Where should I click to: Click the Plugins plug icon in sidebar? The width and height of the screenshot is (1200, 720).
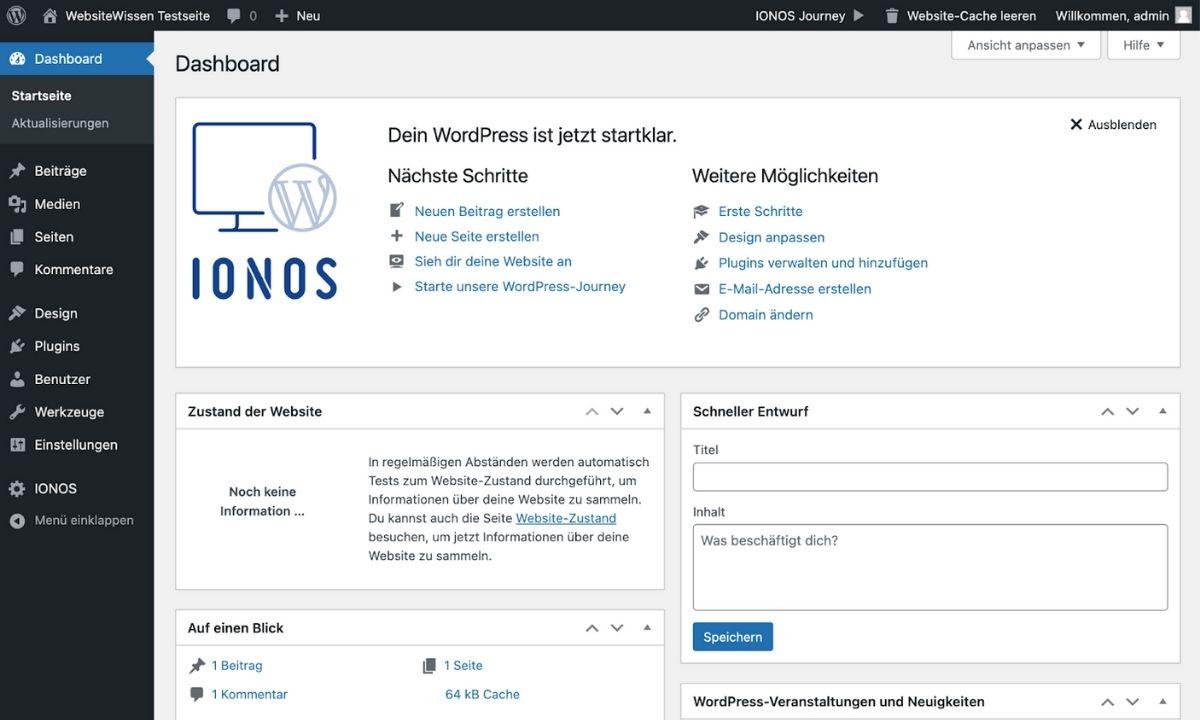point(17,346)
